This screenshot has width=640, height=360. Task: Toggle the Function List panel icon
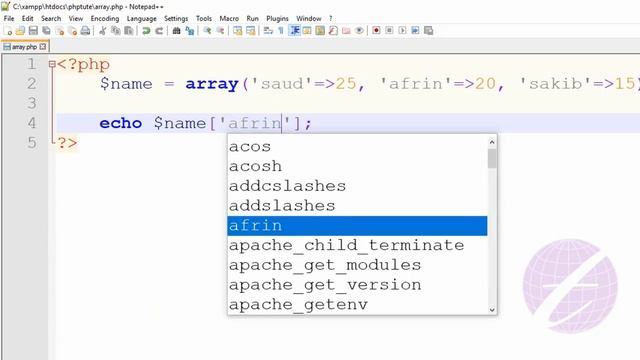point(333,31)
